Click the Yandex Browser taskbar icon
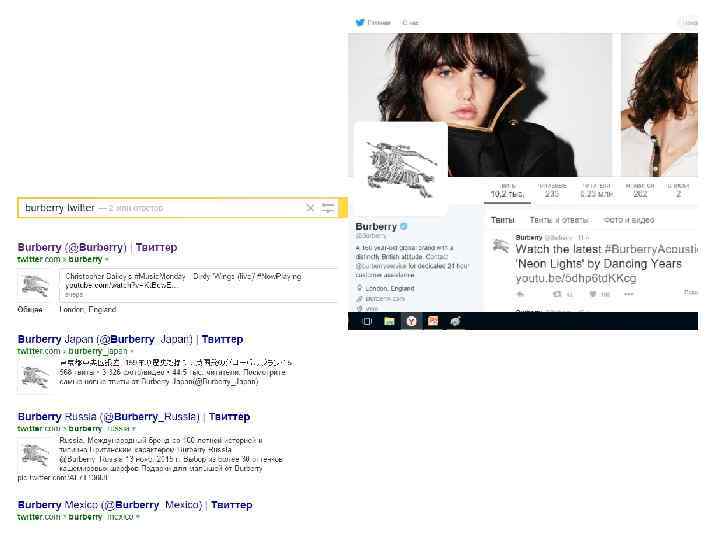Screen dimensions: 720x540 411,321
